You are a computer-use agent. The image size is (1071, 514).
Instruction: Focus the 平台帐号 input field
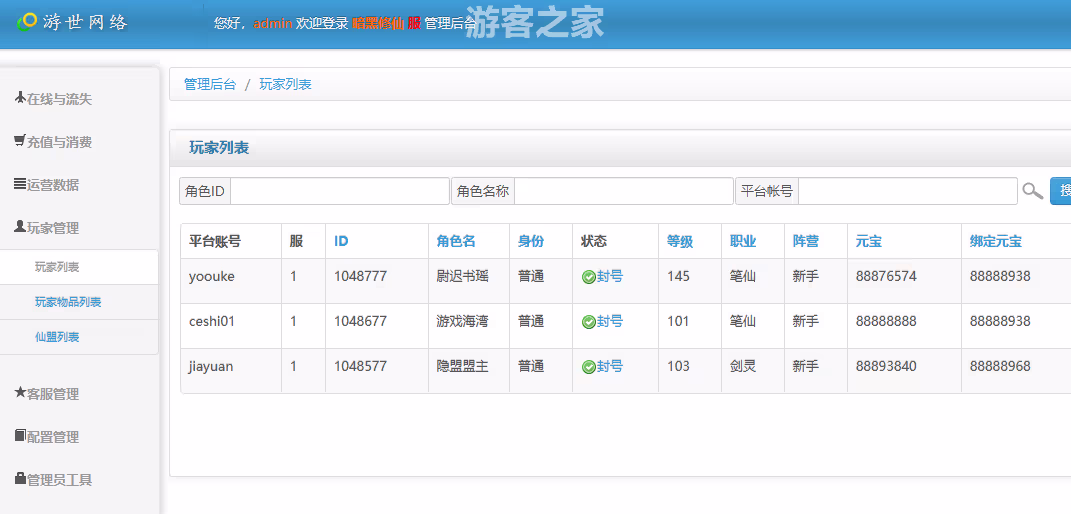click(x=908, y=191)
